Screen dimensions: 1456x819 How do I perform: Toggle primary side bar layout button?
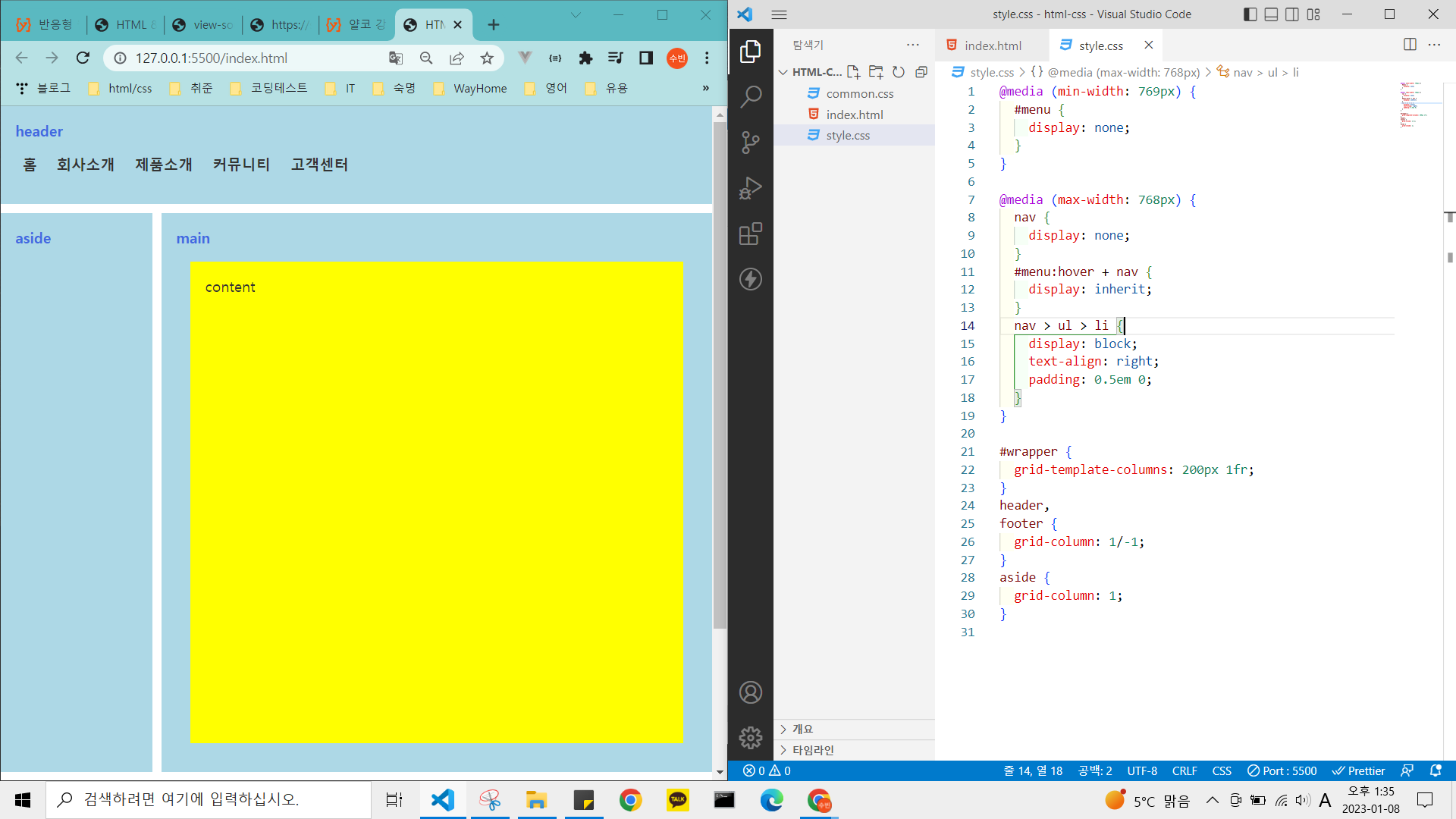click(1250, 14)
